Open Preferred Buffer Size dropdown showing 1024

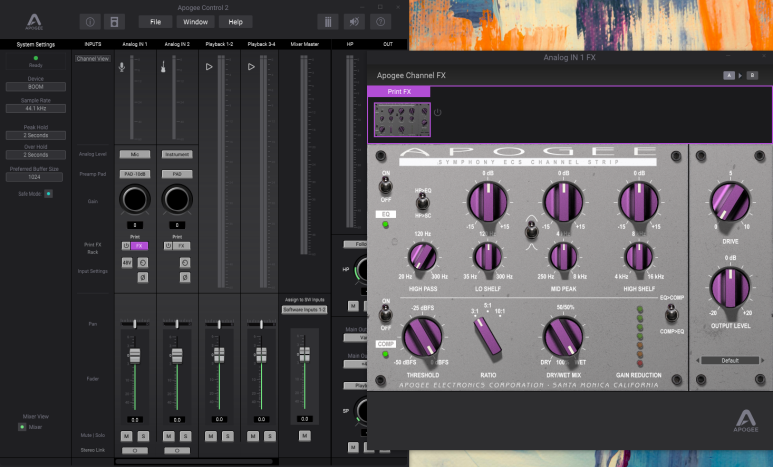coord(35,177)
